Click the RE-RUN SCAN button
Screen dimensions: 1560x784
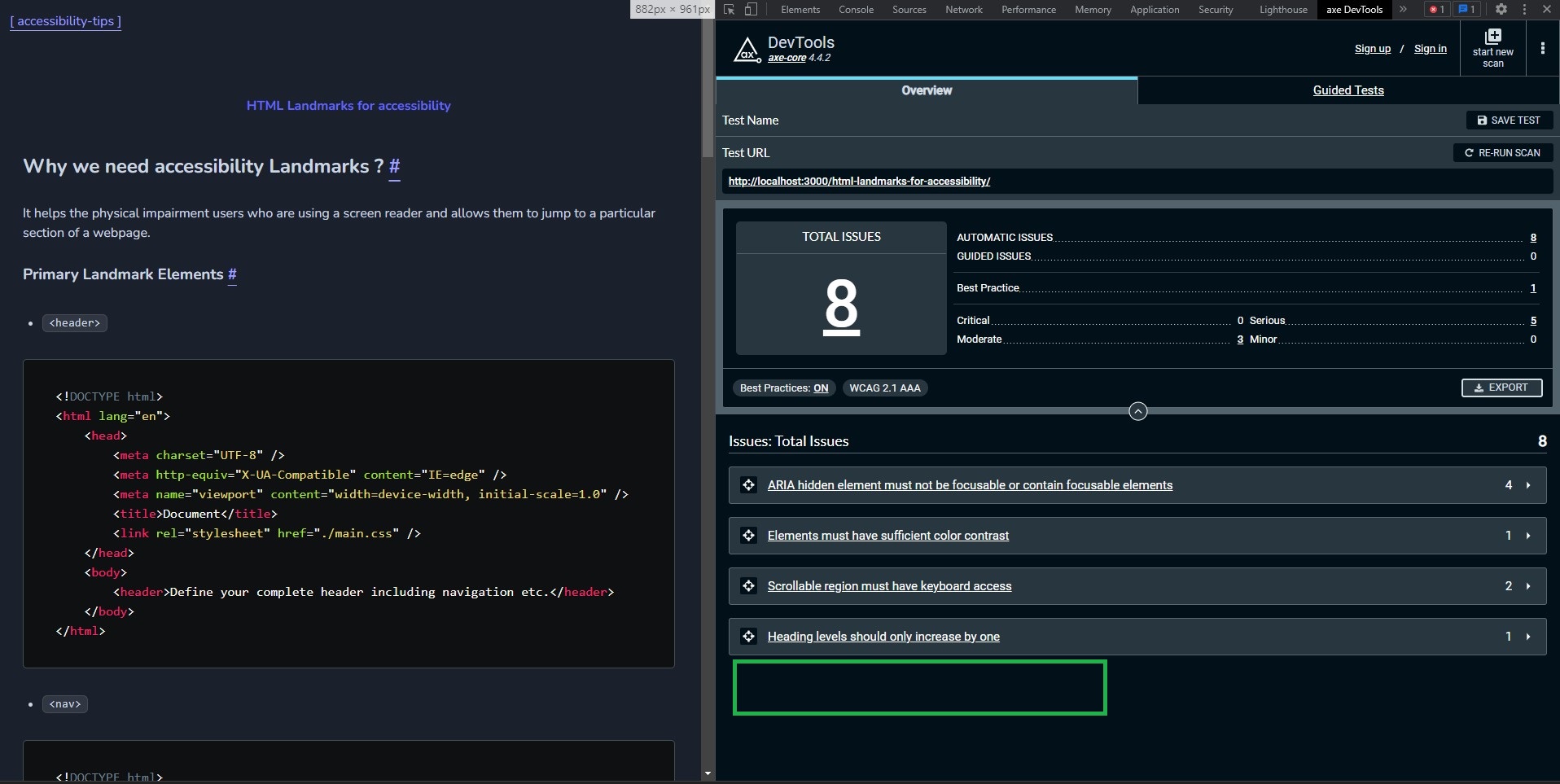tap(1502, 153)
